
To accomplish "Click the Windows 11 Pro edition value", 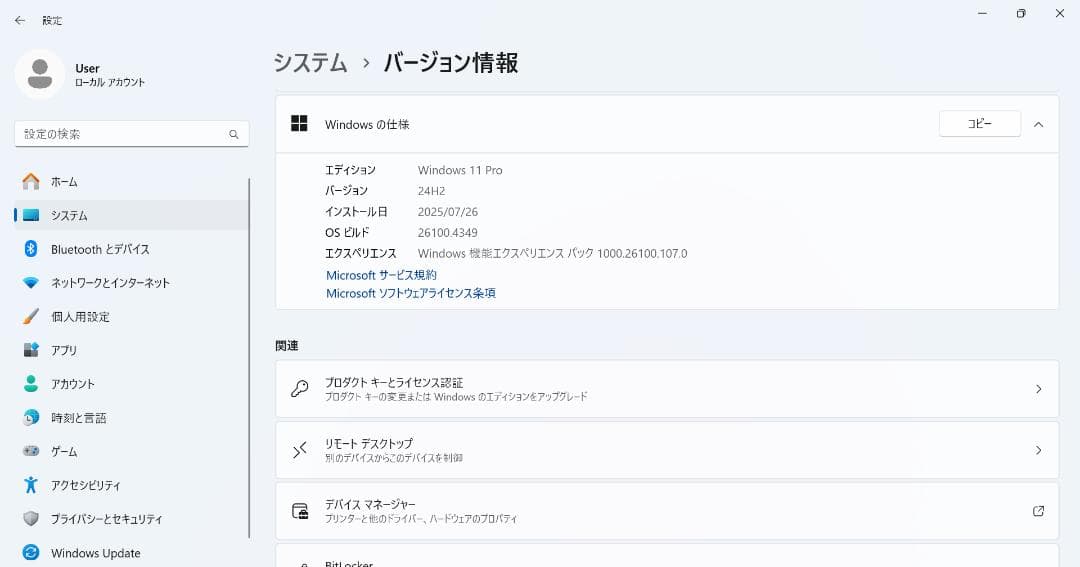I will [x=460, y=170].
